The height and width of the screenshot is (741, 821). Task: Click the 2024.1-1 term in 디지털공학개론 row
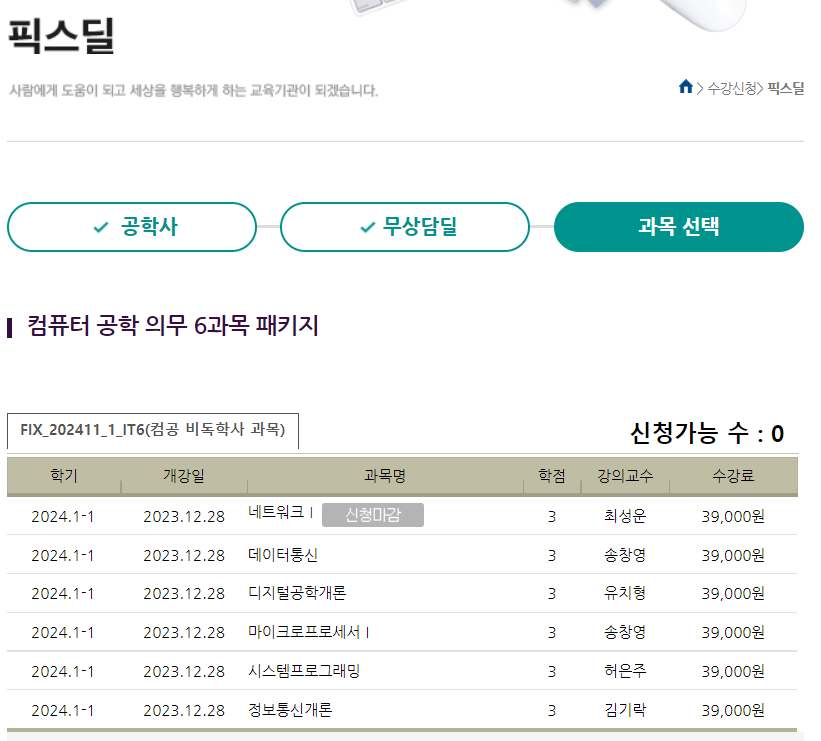[63, 594]
